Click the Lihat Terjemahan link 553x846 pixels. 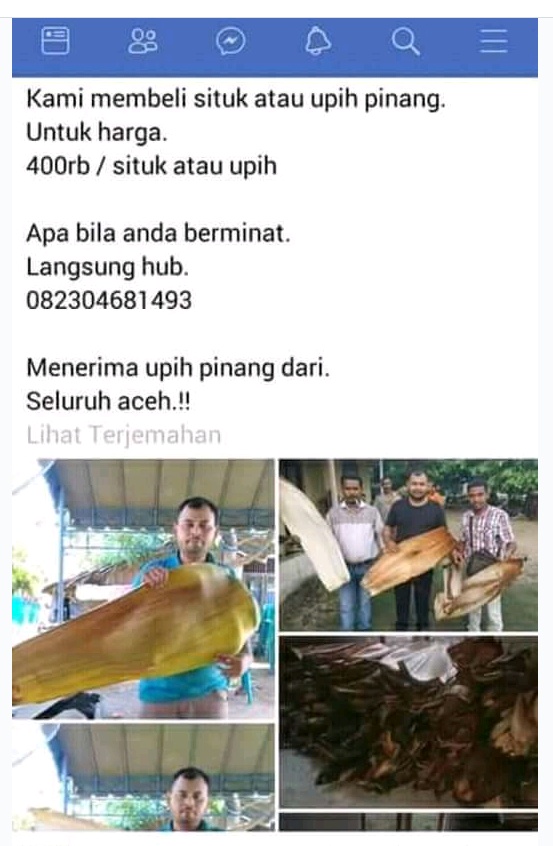(x=124, y=435)
